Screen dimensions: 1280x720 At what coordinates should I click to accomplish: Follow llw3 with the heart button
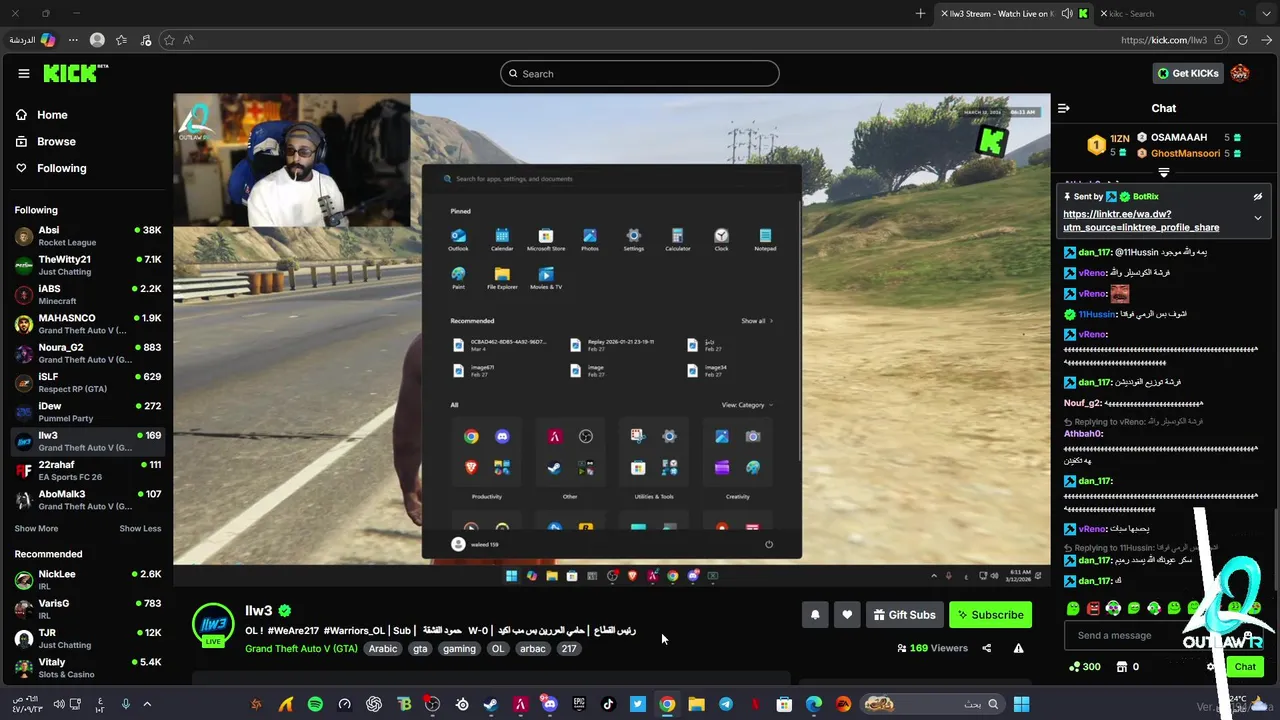(847, 615)
